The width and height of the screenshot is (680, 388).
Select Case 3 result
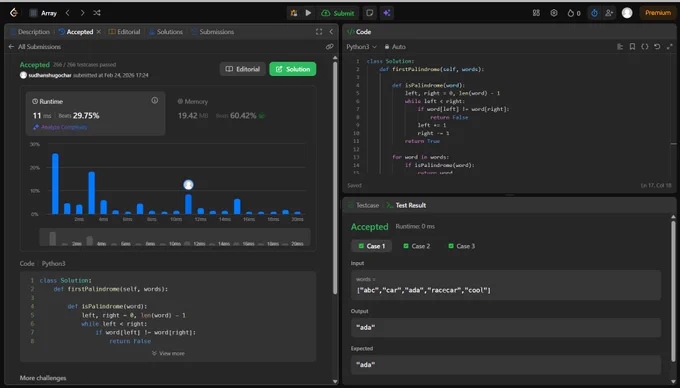tap(461, 246)
